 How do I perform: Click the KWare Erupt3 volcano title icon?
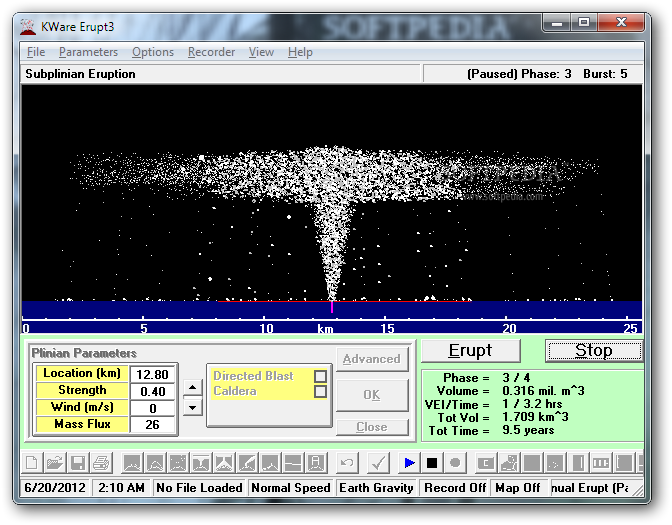28,27
